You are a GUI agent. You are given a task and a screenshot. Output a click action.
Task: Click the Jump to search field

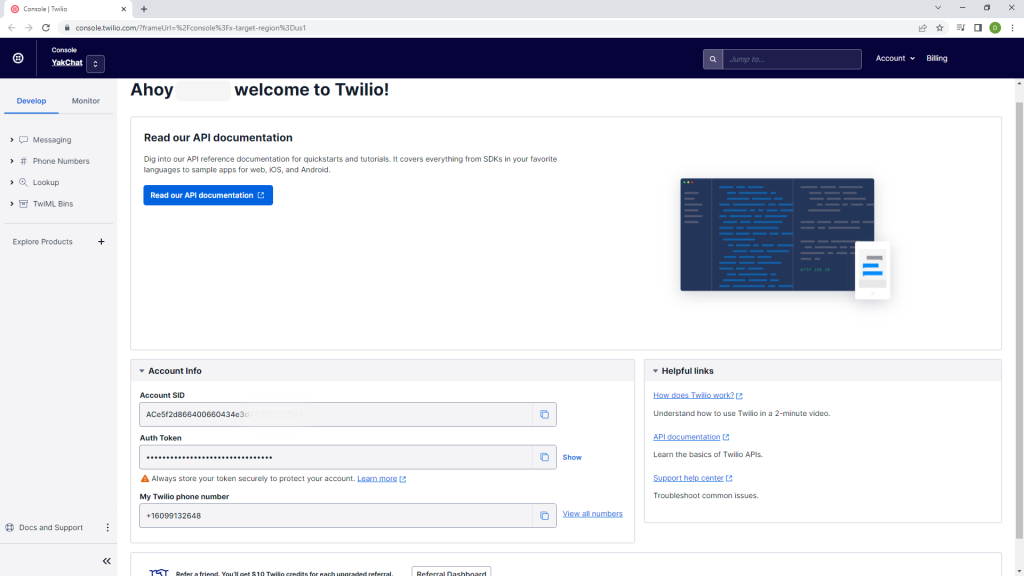pos(790,59)
